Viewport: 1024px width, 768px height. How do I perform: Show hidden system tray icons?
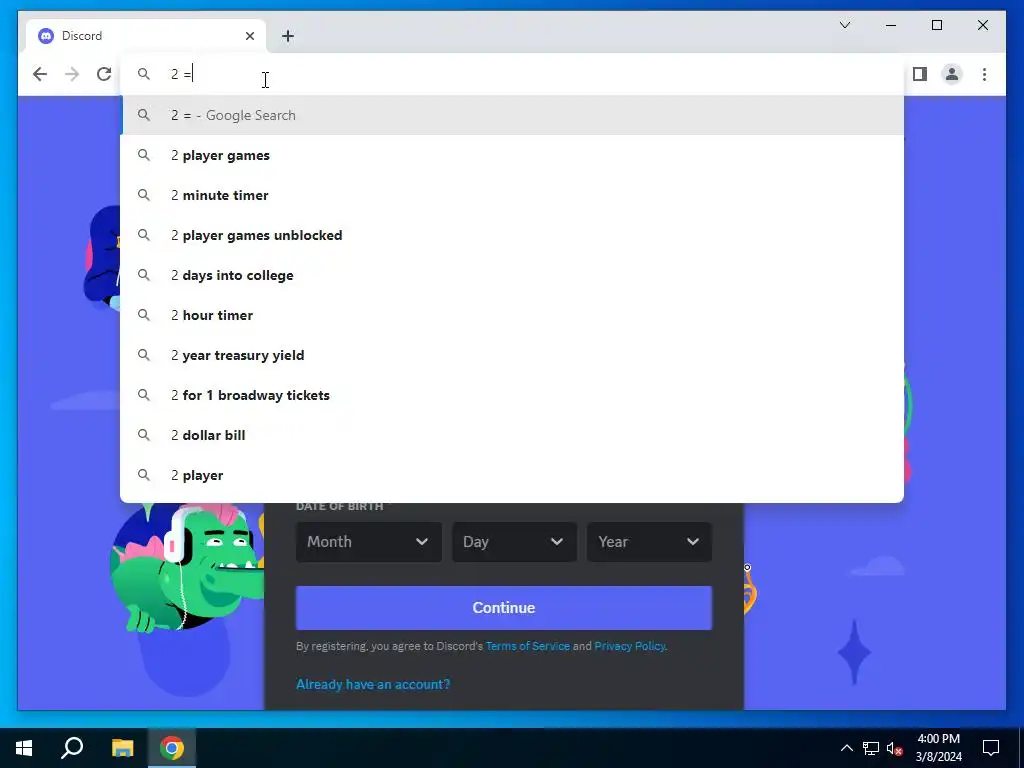tap(846, 748)
